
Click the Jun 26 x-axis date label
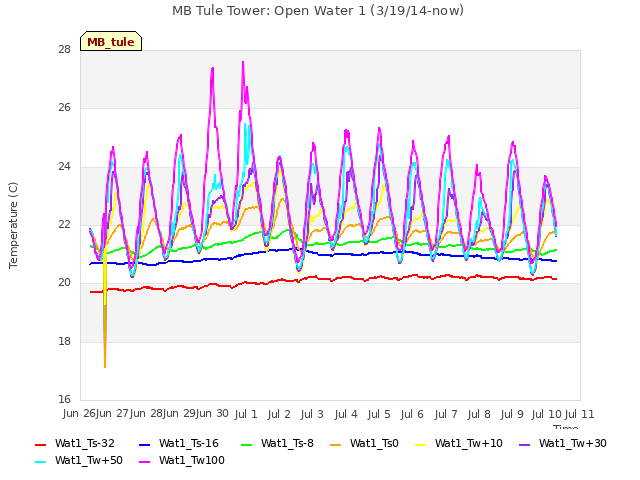pyautogui.click(x=79, y=414)
